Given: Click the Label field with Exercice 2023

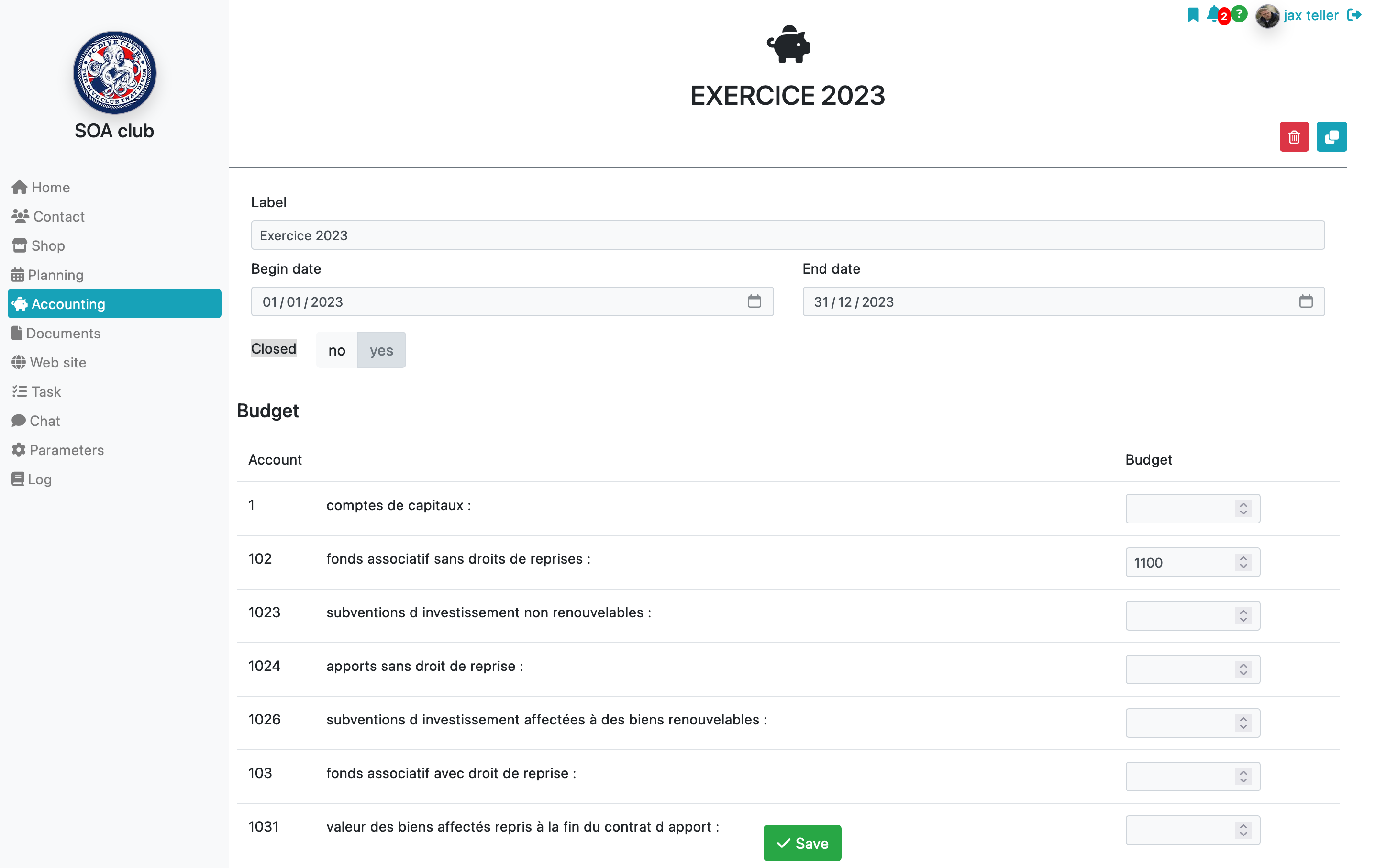Looking at the screenshot, I should click(x=788, y=235).
